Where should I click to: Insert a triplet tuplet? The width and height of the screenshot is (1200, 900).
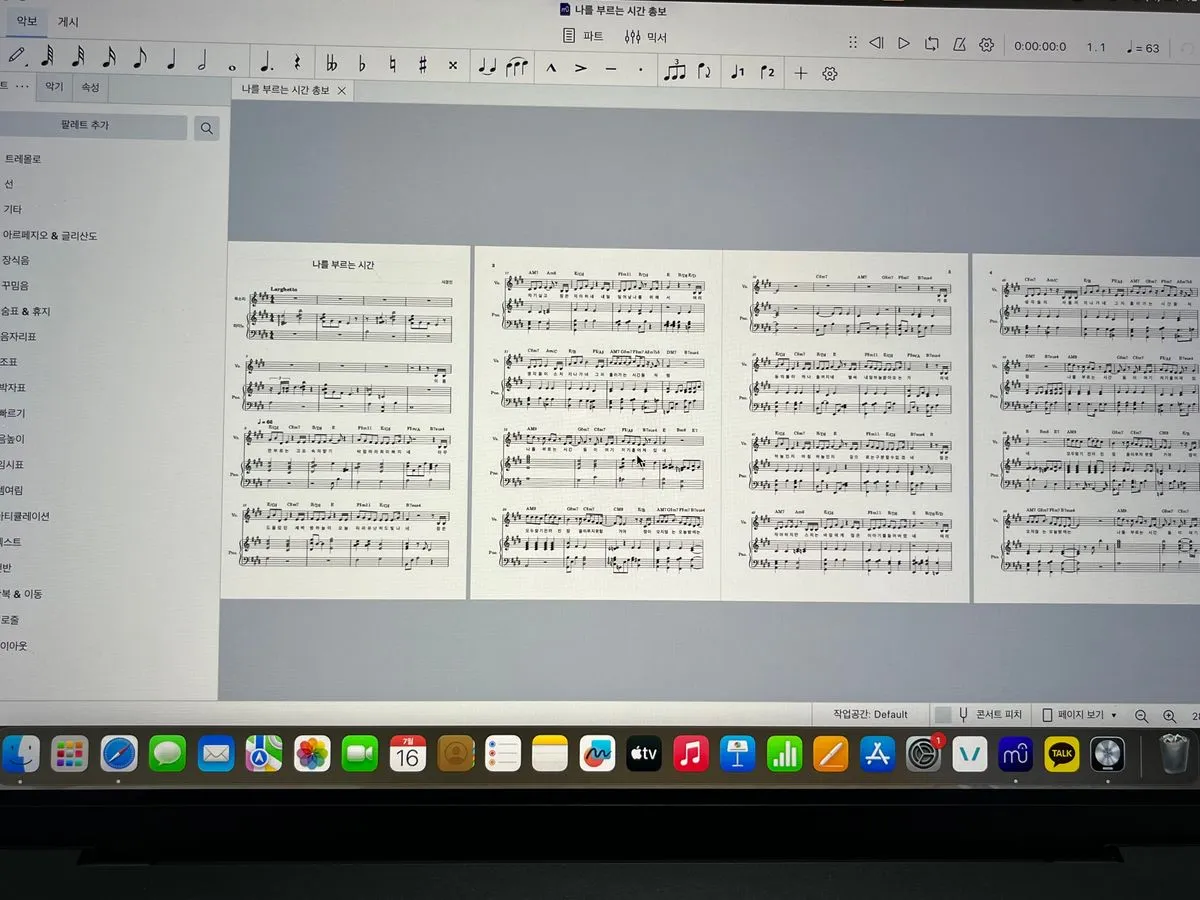(675, 71)
